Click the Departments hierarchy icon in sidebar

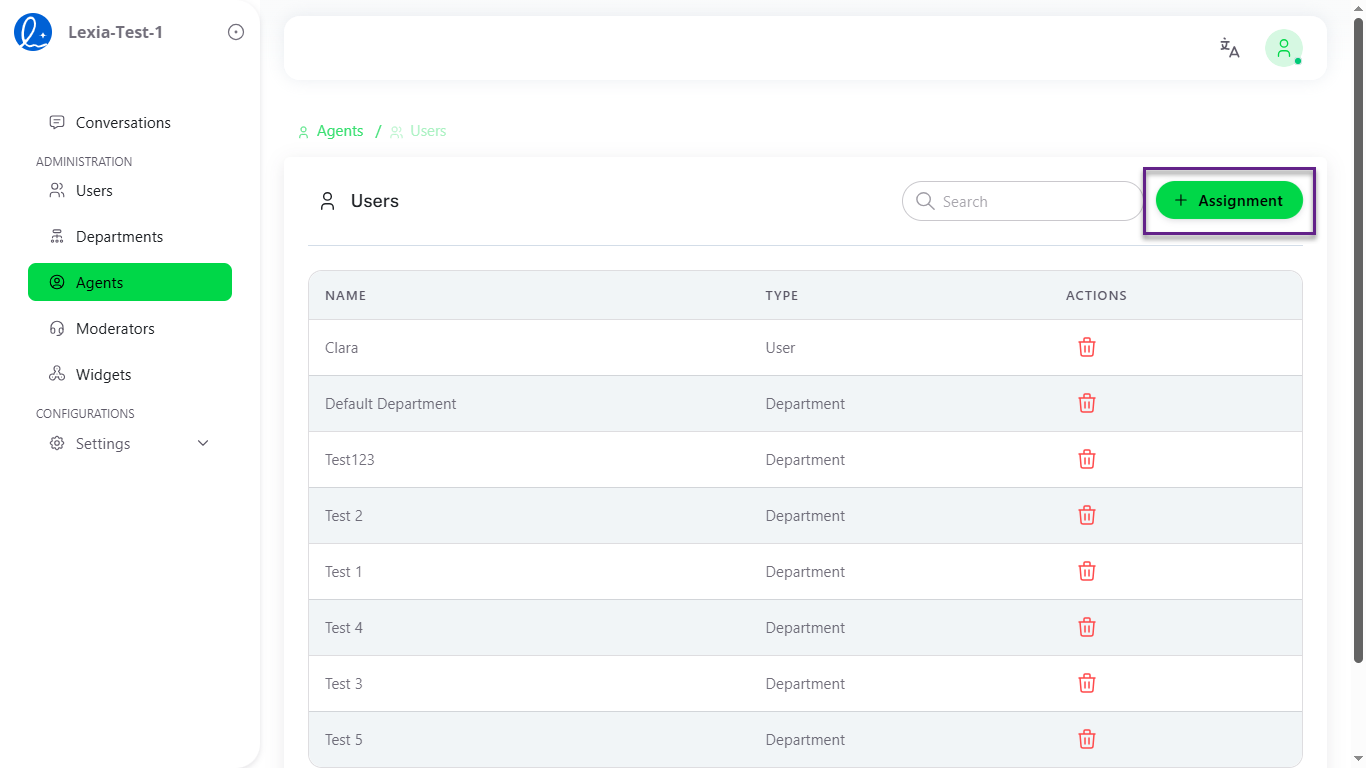[x=56, y=236]
